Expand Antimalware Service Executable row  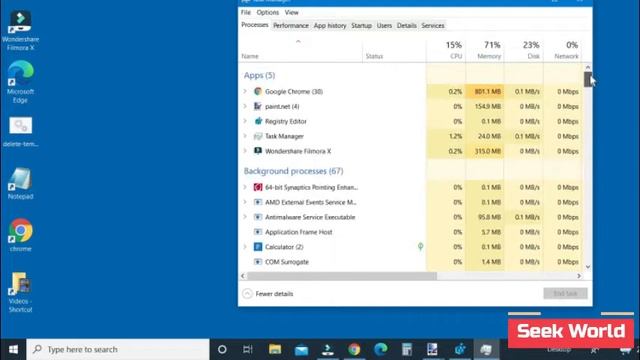click(x=245, y=217)
